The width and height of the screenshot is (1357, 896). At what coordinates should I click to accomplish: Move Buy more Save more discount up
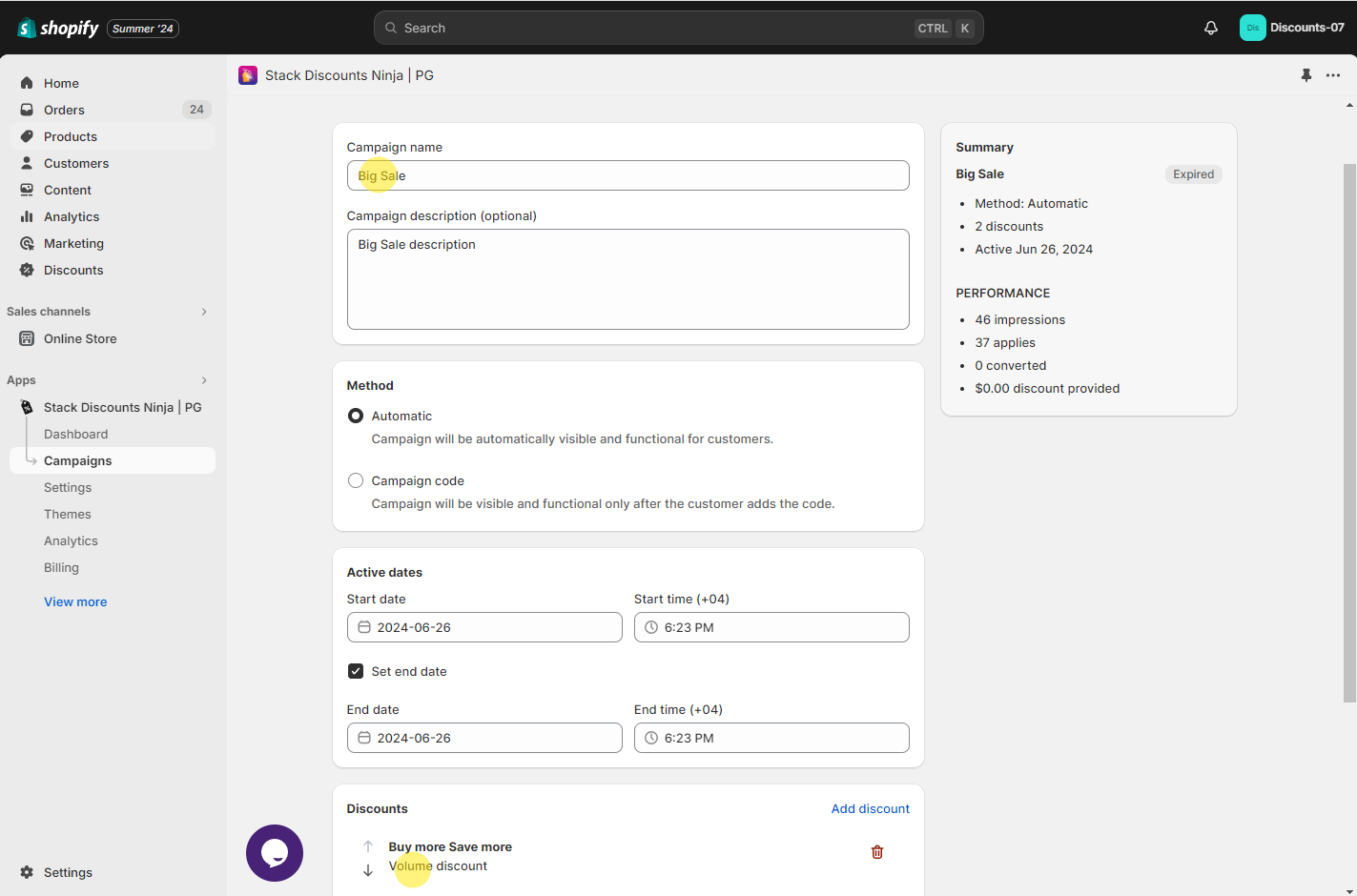coord(368,846)
